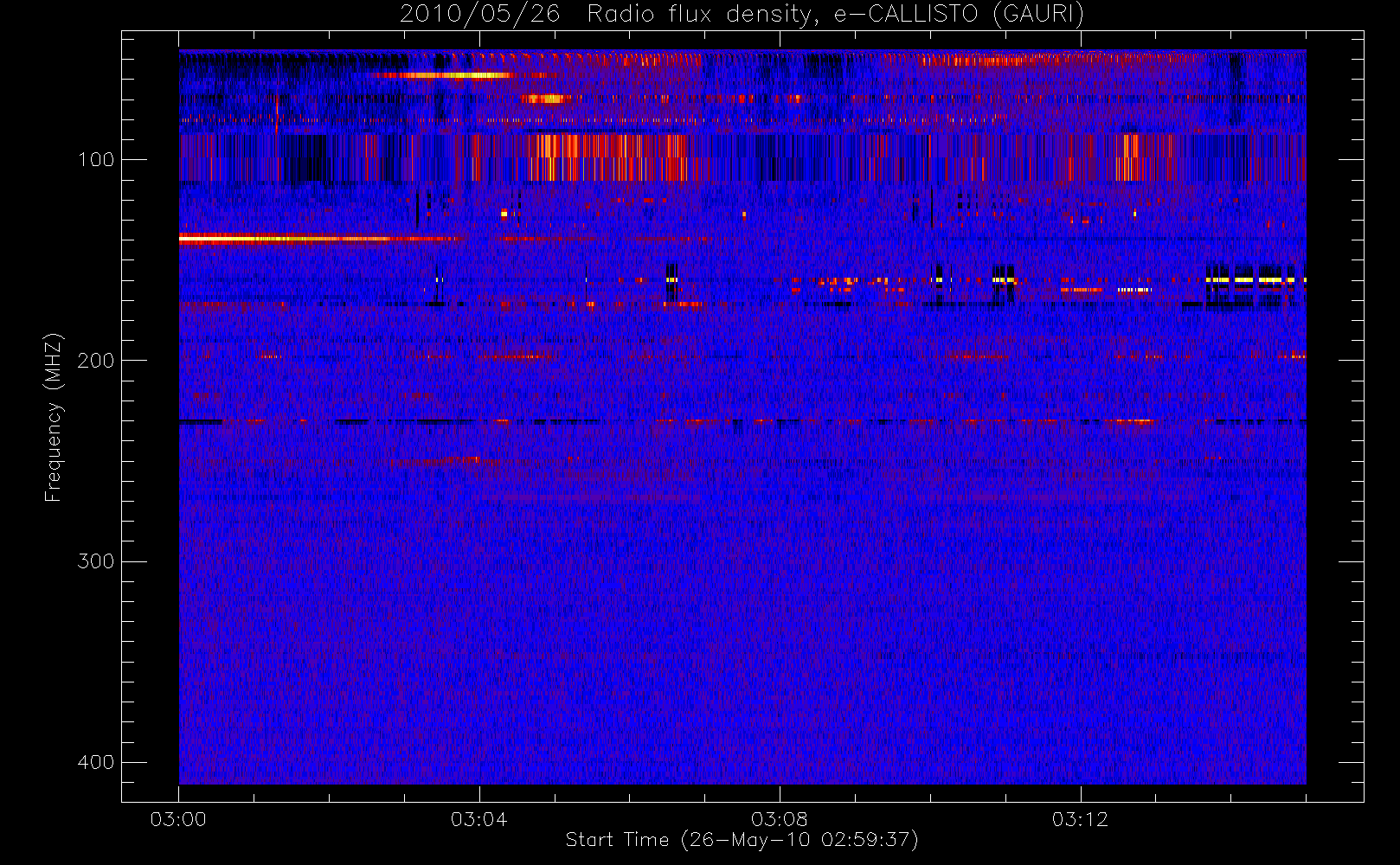1400x865 pixels.
Task: Click the 03:12 time tick label
Action: coord(1080,819)
